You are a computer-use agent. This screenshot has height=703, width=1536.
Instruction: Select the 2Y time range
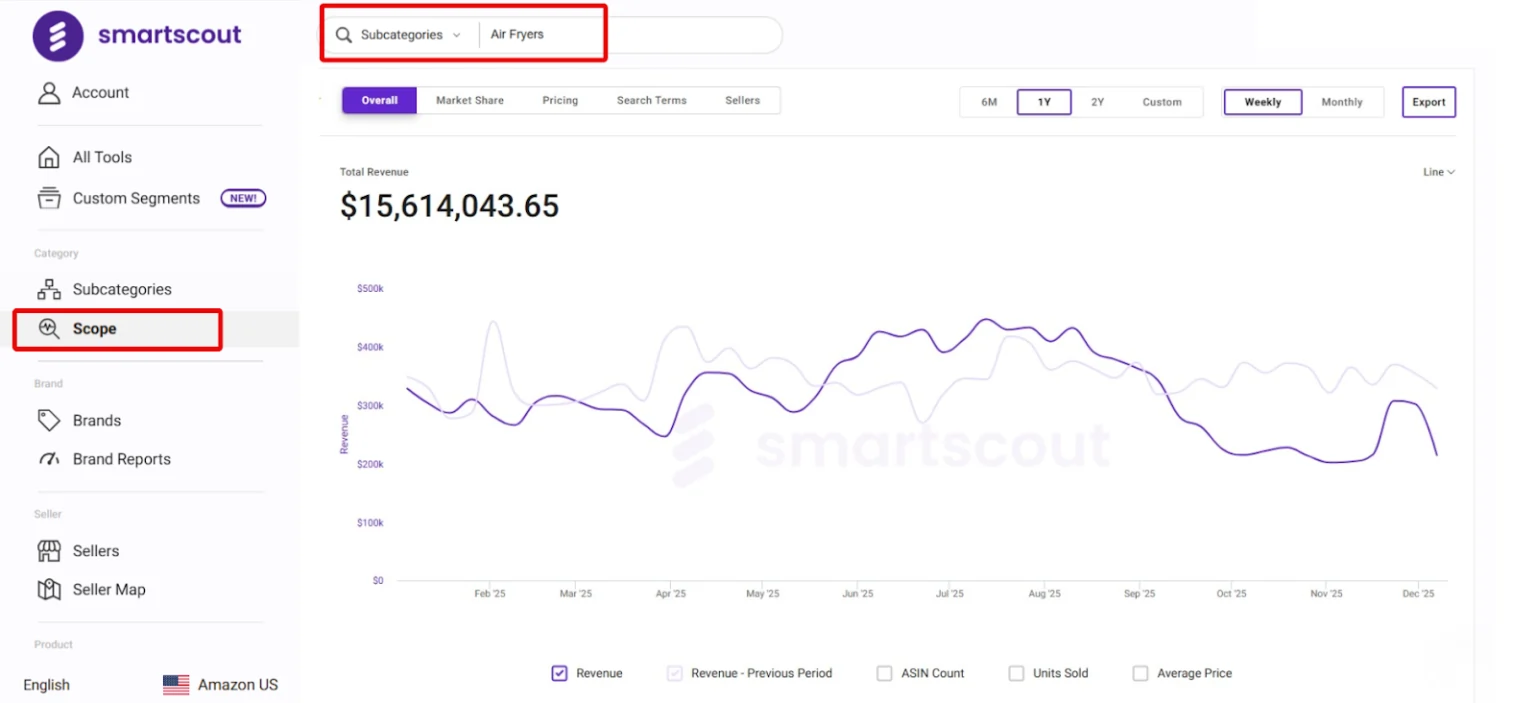point(1097,101)
